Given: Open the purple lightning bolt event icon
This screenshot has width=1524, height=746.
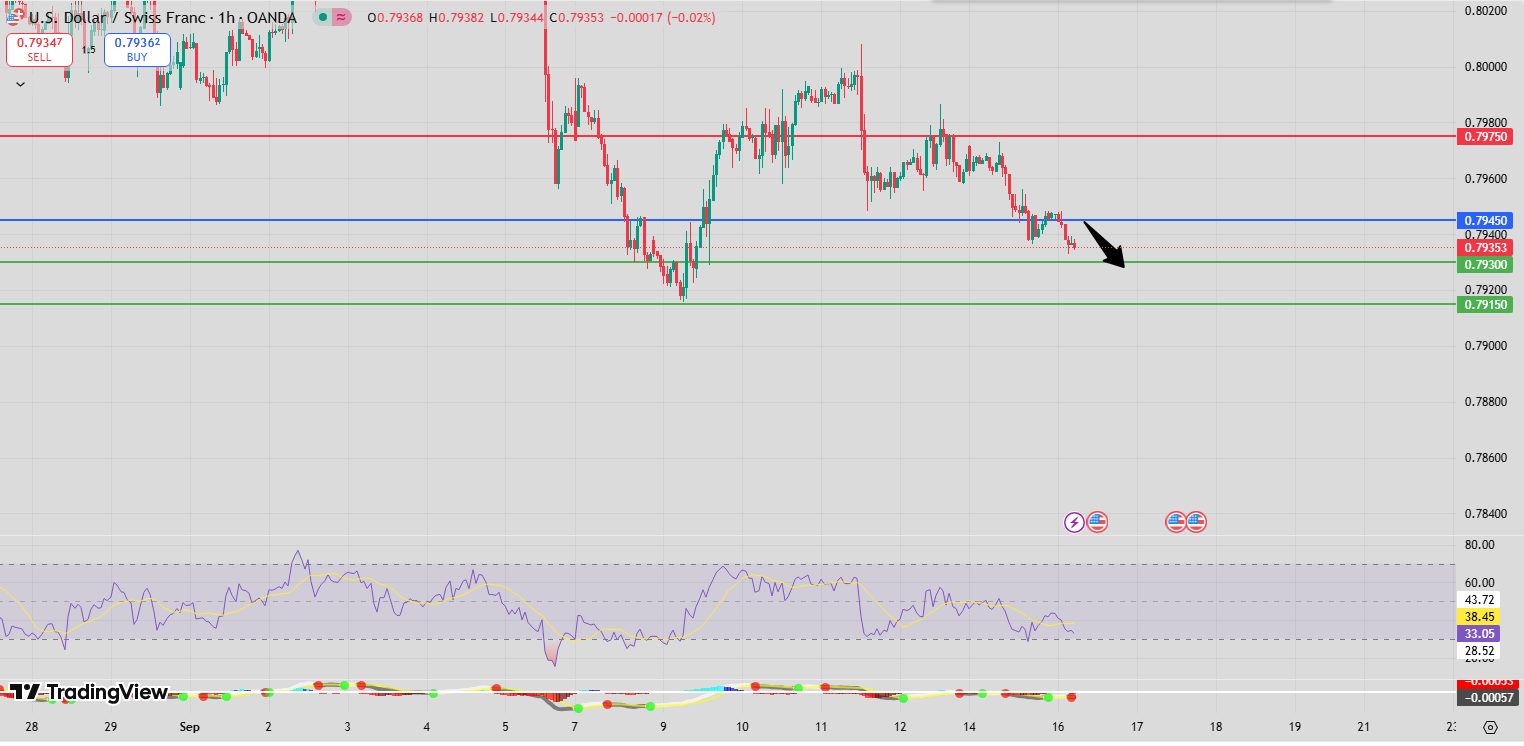Looking at the screenshot, I should [x=1074, y=521].
